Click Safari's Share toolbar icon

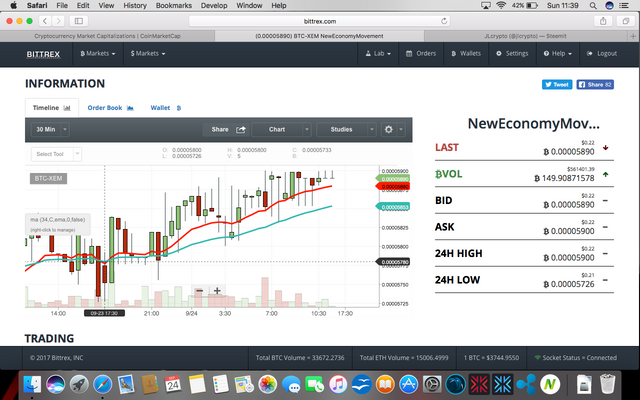coord(603,21)
